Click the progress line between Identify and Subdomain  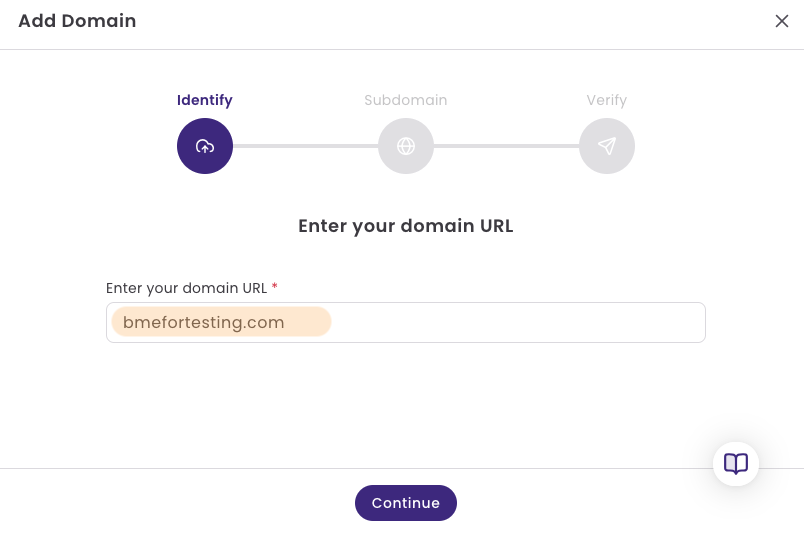(x=305, y=146)
